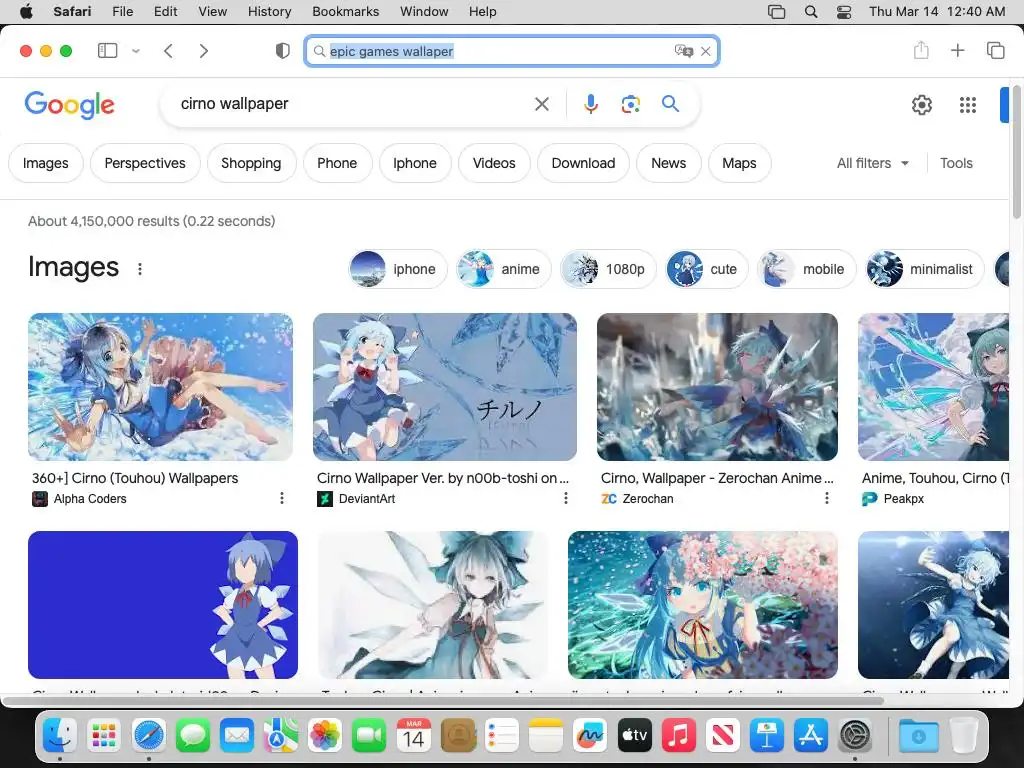Open Music app from the Dock
1024x768 pixels.
(x=679, y=736)
